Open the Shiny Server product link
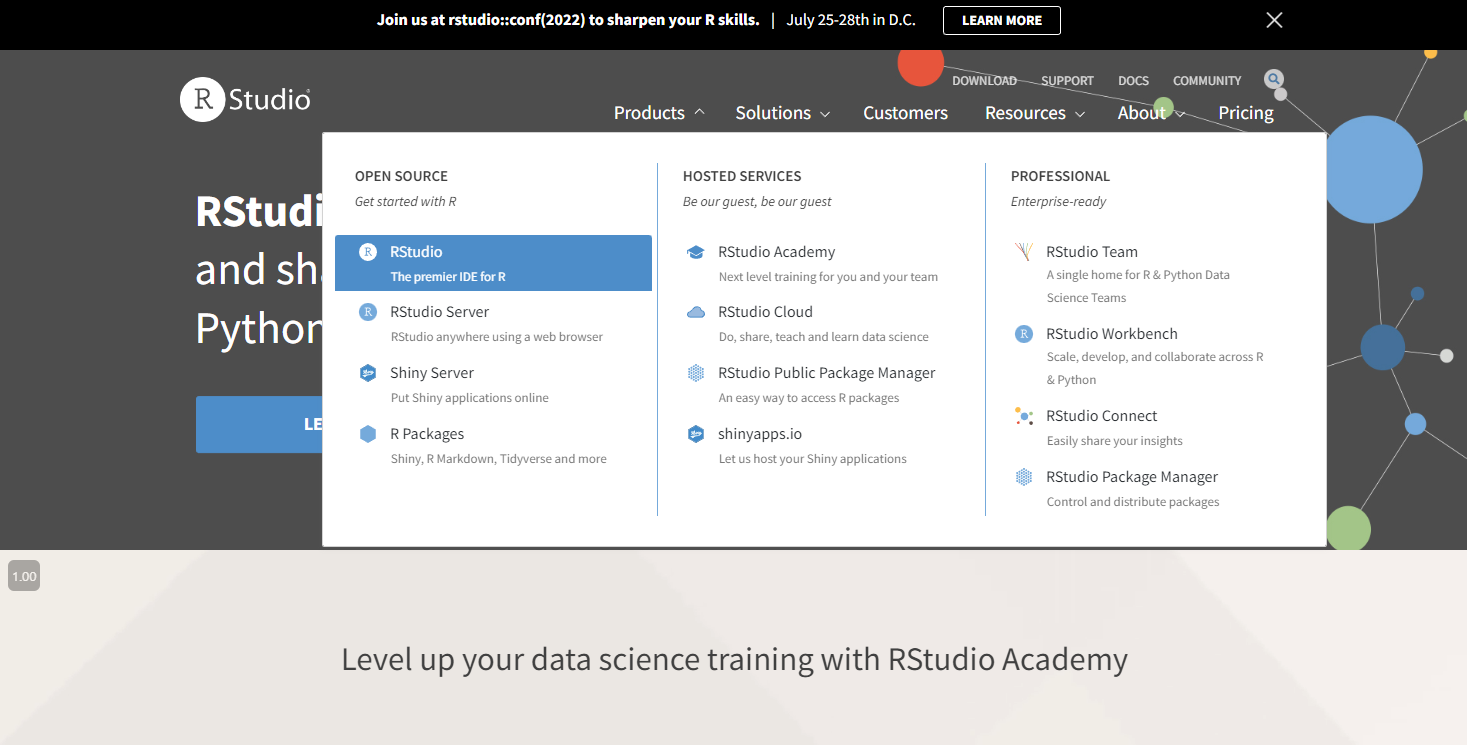Screen dimensions: 1467x745 pyautogui.click(x=432, y=373)
